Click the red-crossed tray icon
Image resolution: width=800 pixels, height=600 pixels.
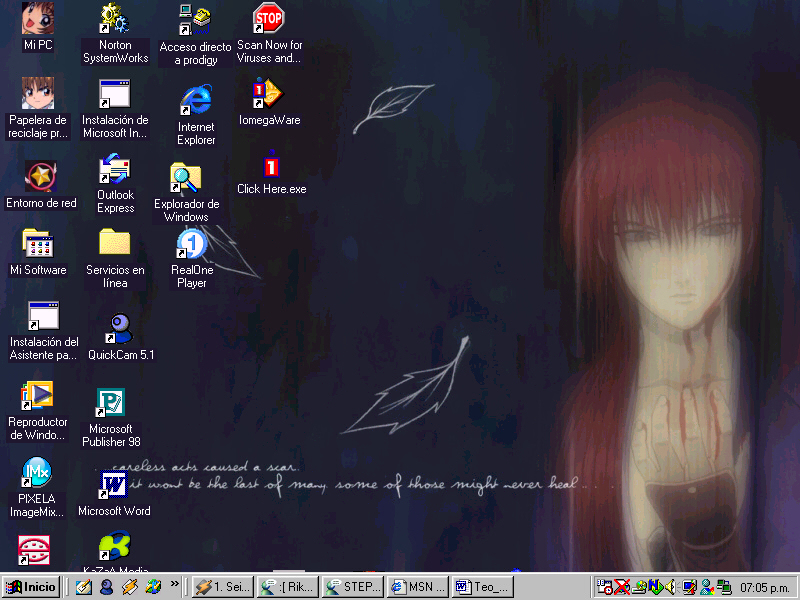pyautogui.click(x=622, y=587)
